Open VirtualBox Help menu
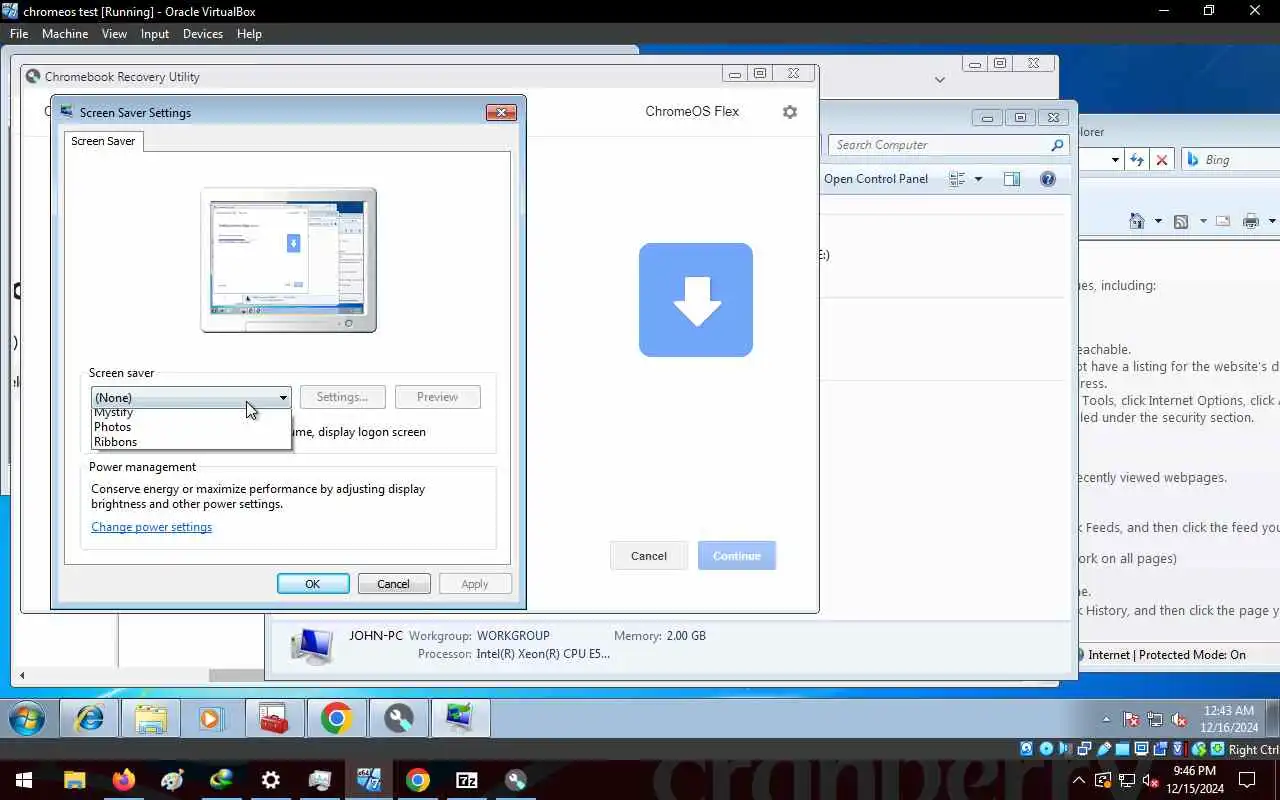 point(249,34)
